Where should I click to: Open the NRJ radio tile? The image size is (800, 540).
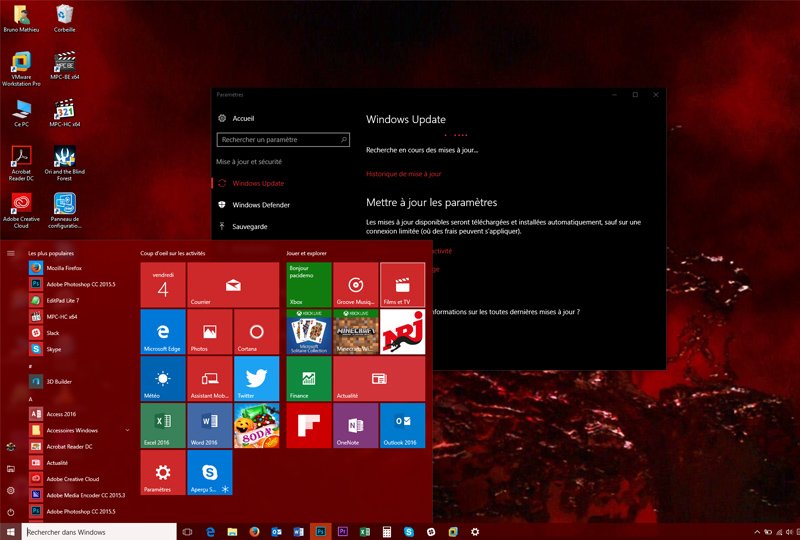[x=402, y=332]
